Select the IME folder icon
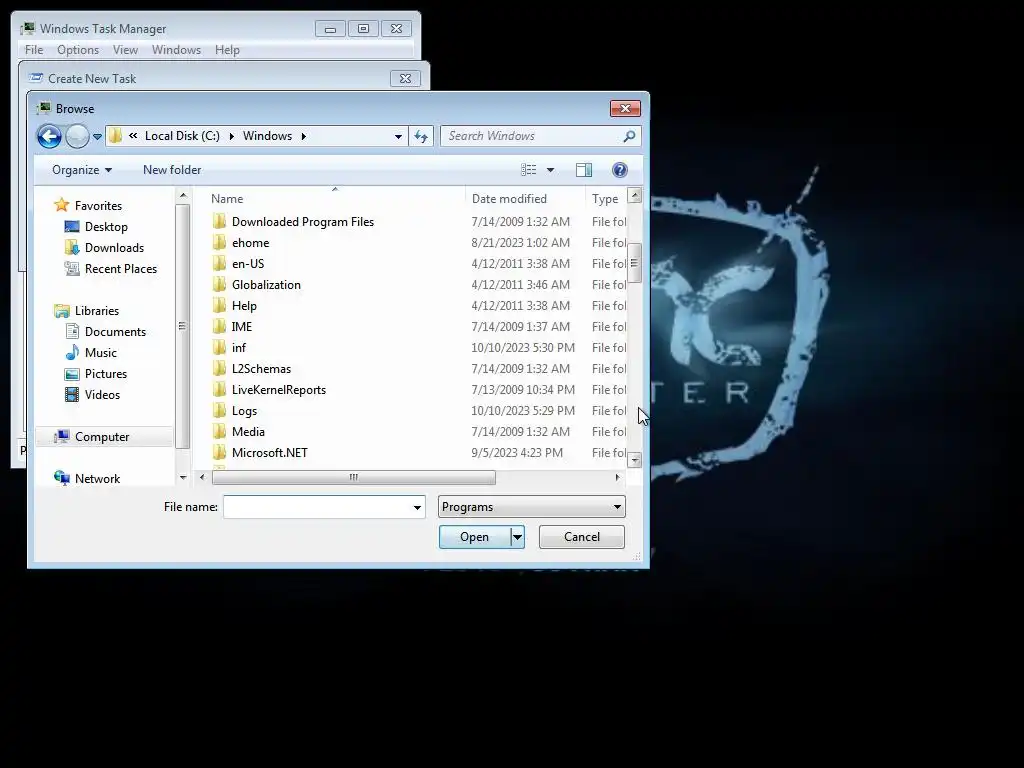 [219, 327]
